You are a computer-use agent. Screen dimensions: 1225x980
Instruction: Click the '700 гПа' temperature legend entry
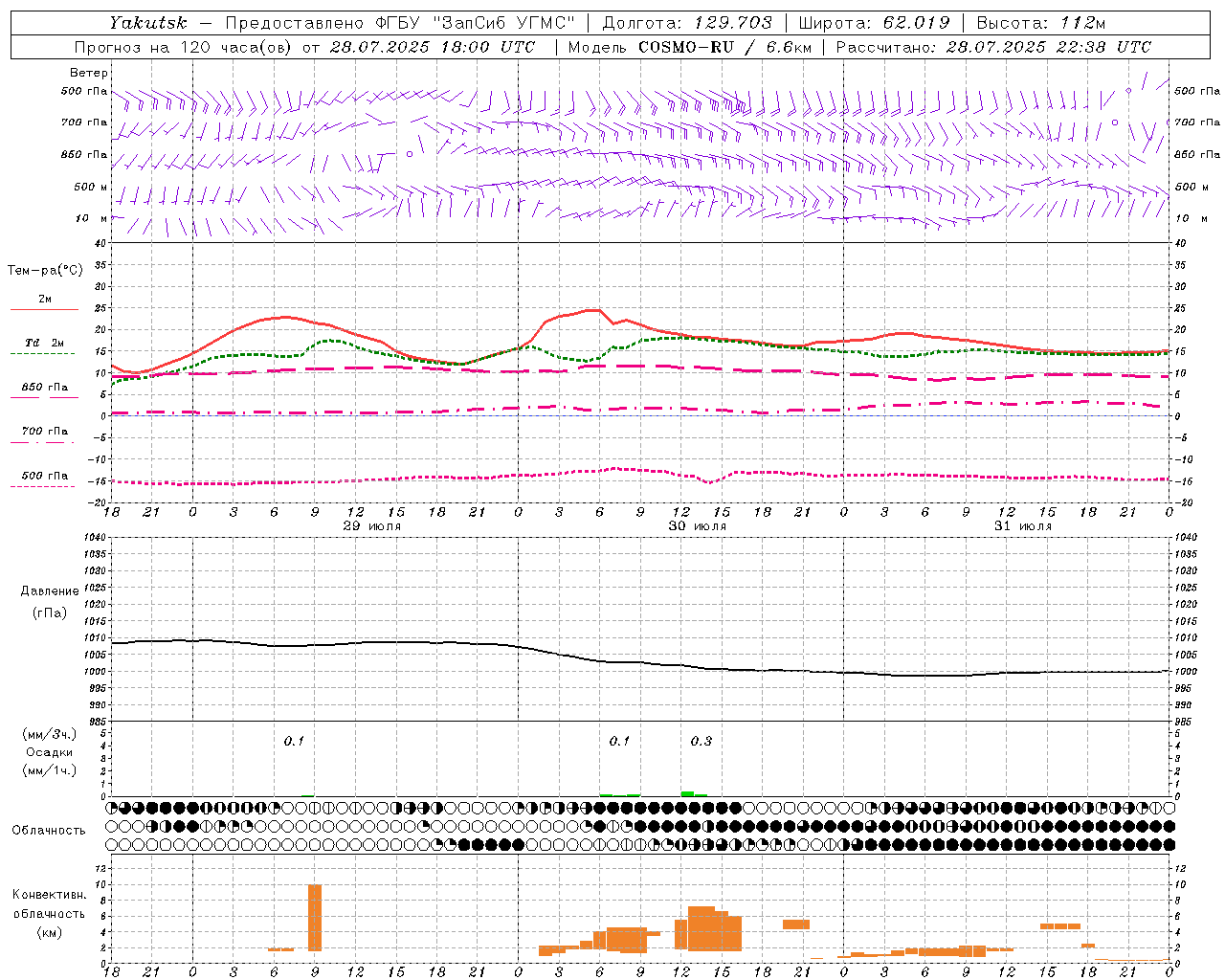click(45, 432)
